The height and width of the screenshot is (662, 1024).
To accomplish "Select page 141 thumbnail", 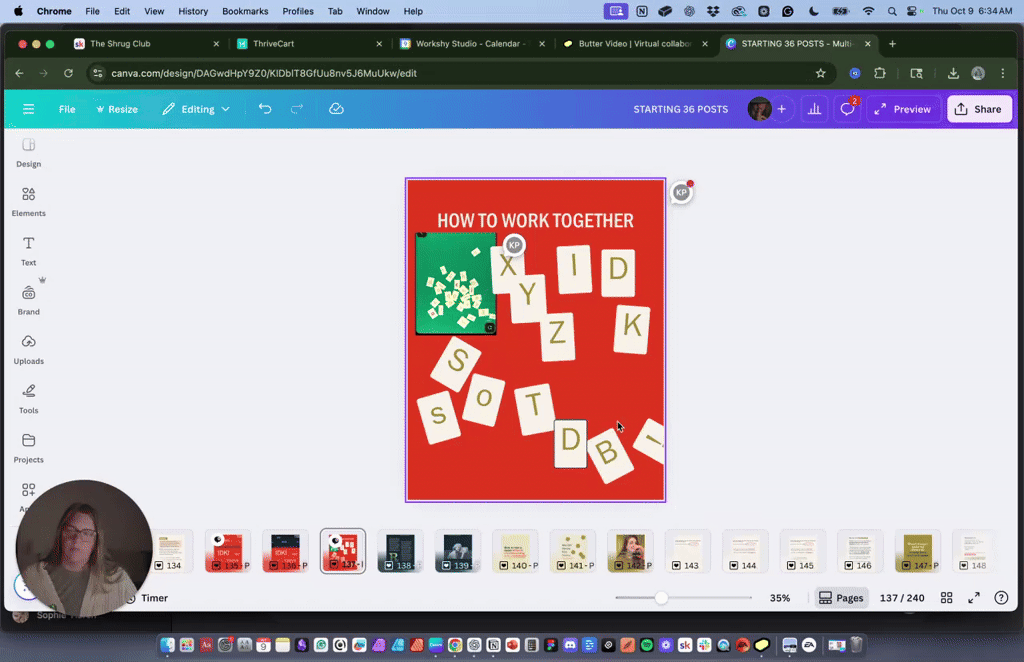I will [x=572, y=551].
